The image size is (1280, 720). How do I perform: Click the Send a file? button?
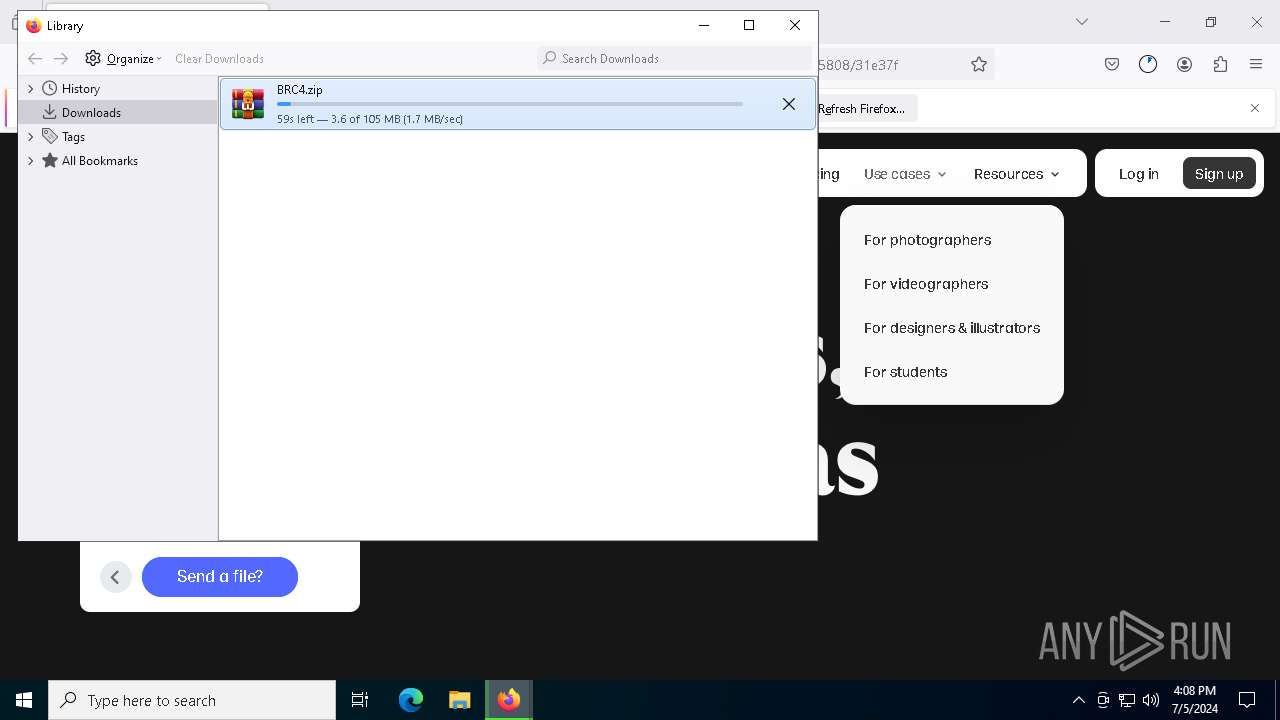coord(220,577)
